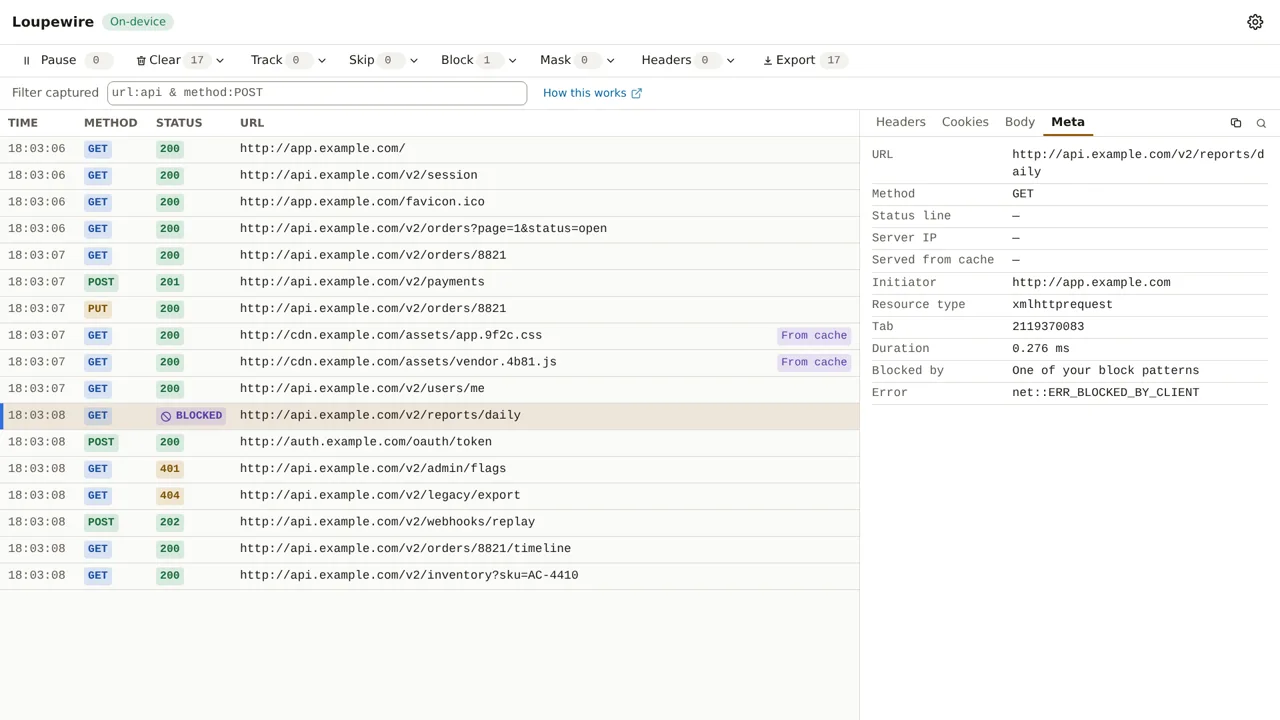
Task: Focus the Filter captured input field
Action: point(317,92)
